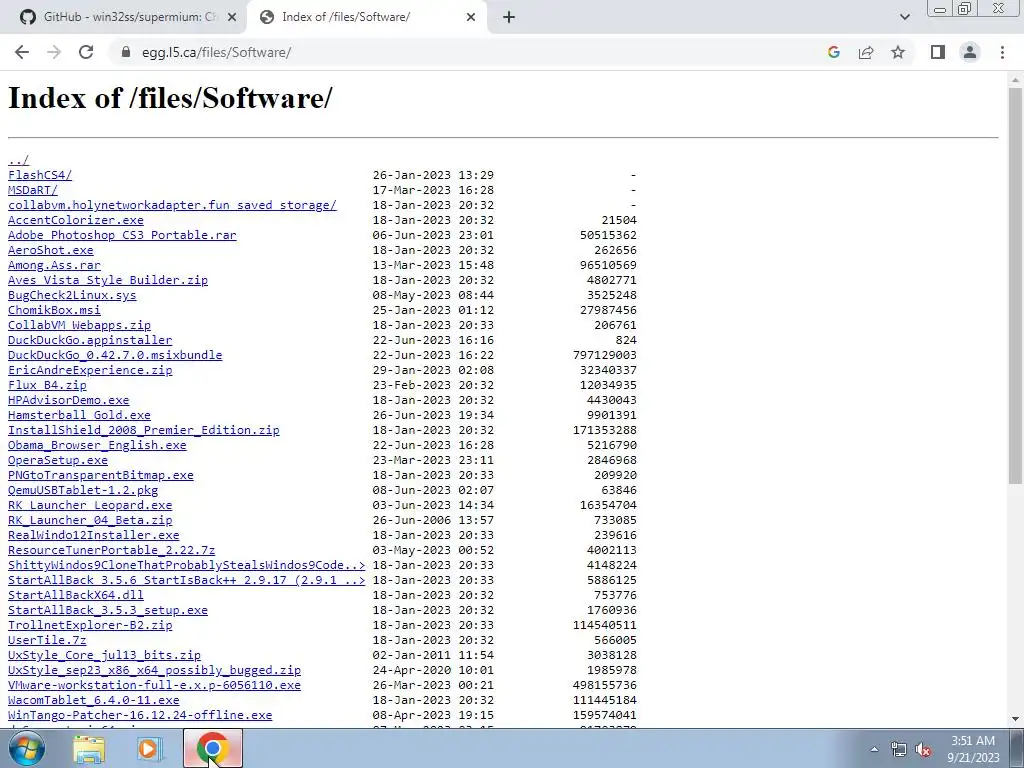The width and height of the screenshot is (1024, 768).
Task: Download PNGtoTransparentBitmap.exe
Action: click(101, 475)
